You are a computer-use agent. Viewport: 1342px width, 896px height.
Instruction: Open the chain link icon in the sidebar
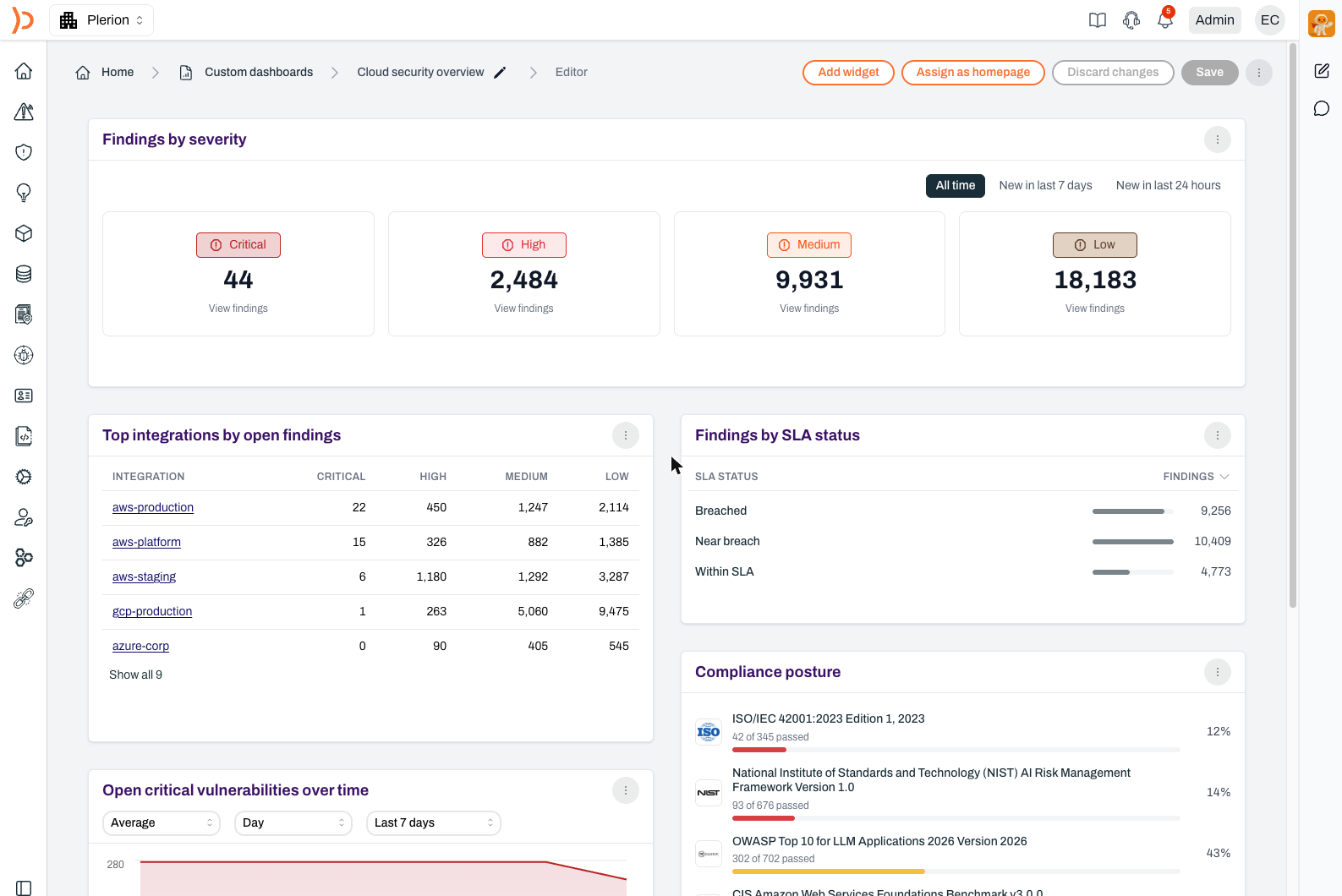pos(23,598)
